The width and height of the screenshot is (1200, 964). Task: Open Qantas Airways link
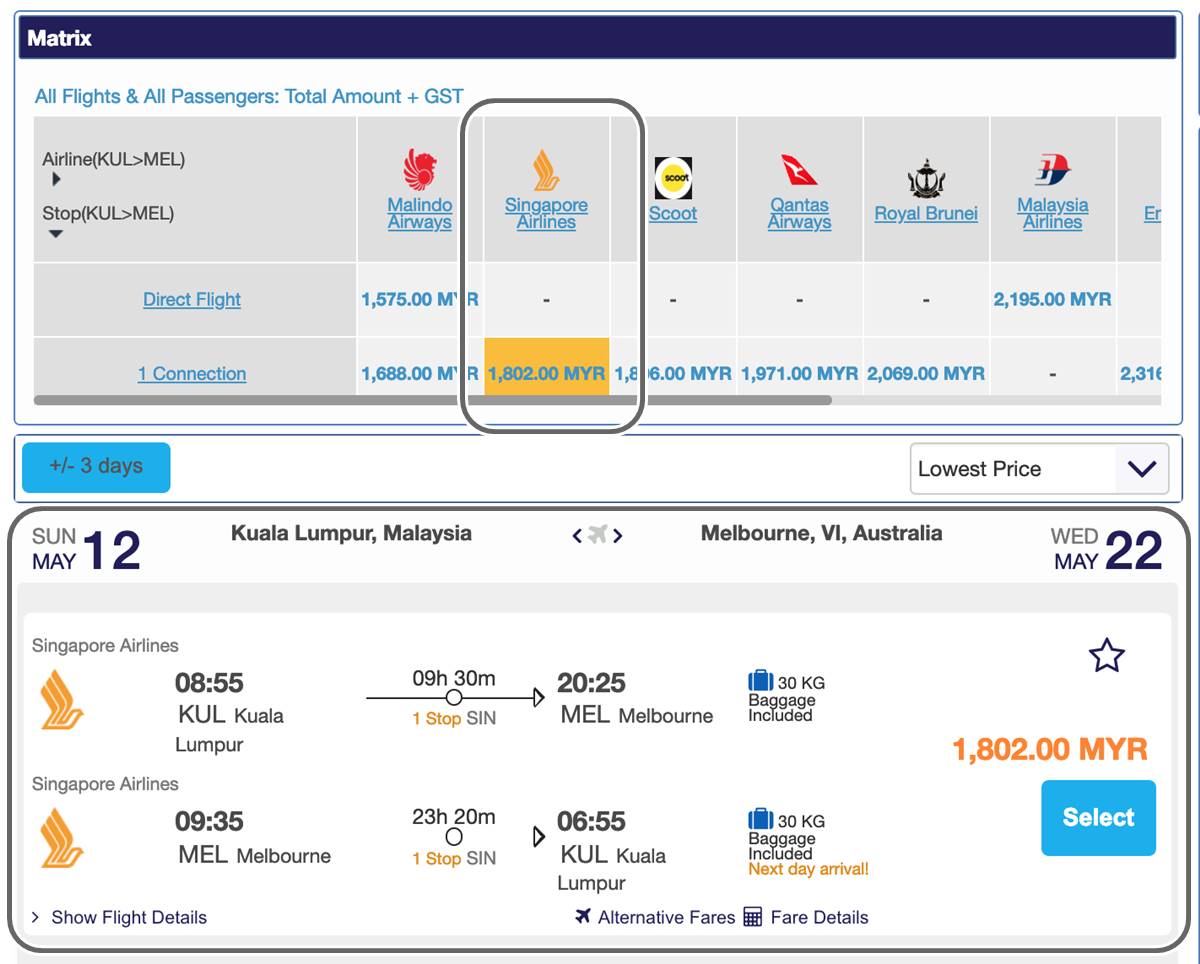point(799,213)
